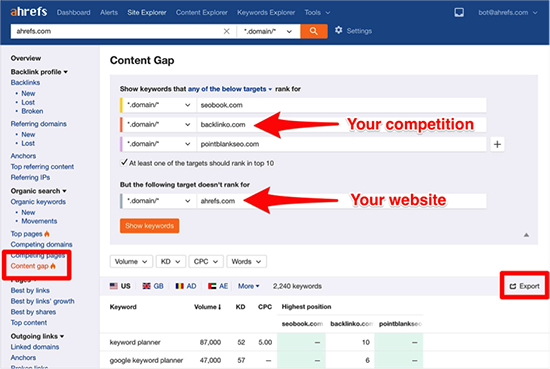Open Site Explorer tab
This screenshot has width=550, height=369.
pyautogui.click(x=147, y=13)
